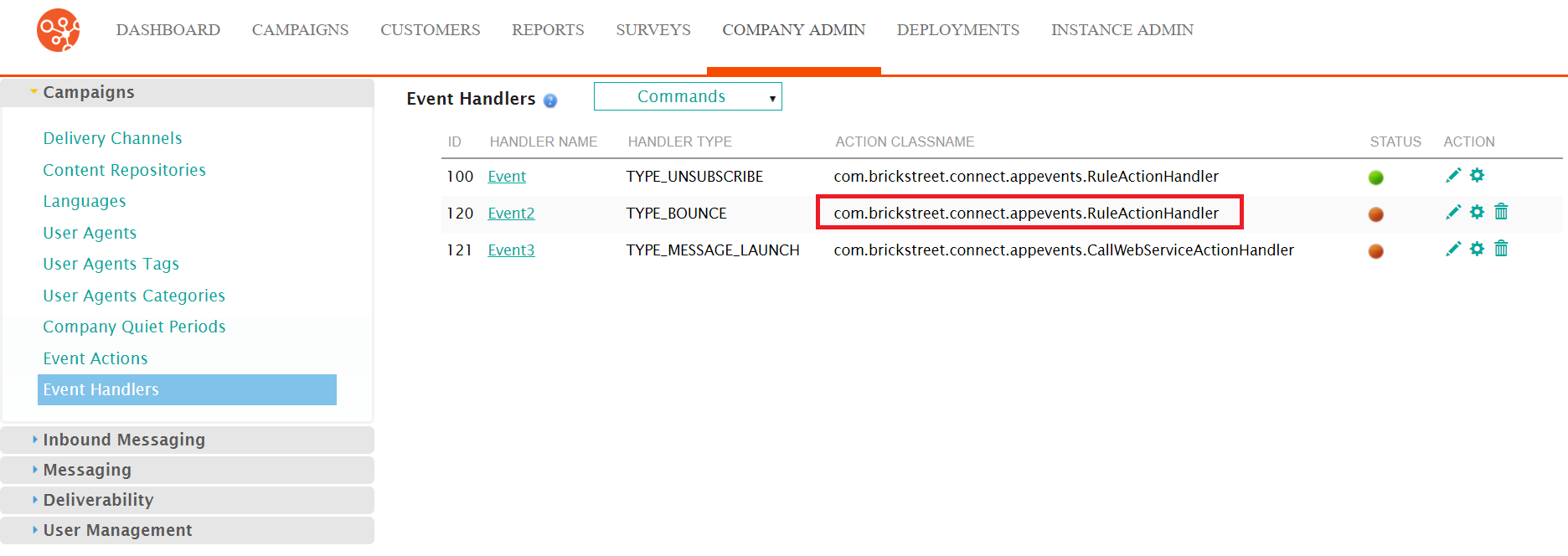
Task: Open User Agents Tags link
Action: [111, 264]
